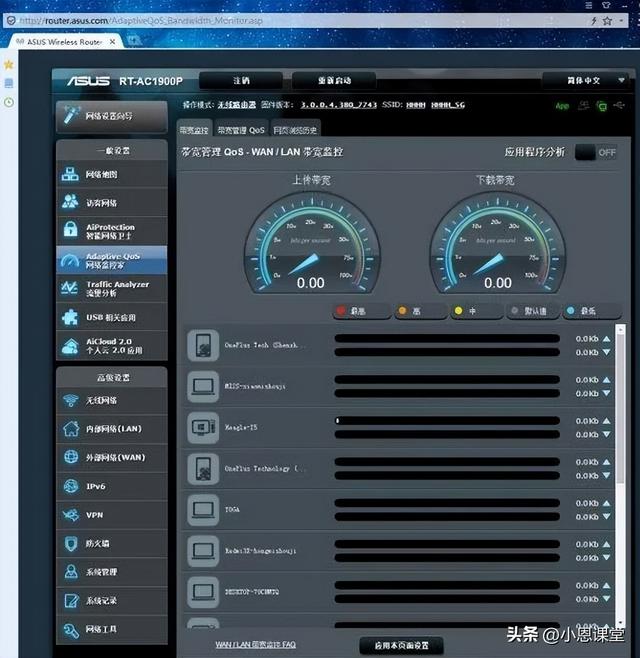This screenshot has width=640, height=658.
Task: Click the 注销 logout button
Action: [x=241, y=80]
